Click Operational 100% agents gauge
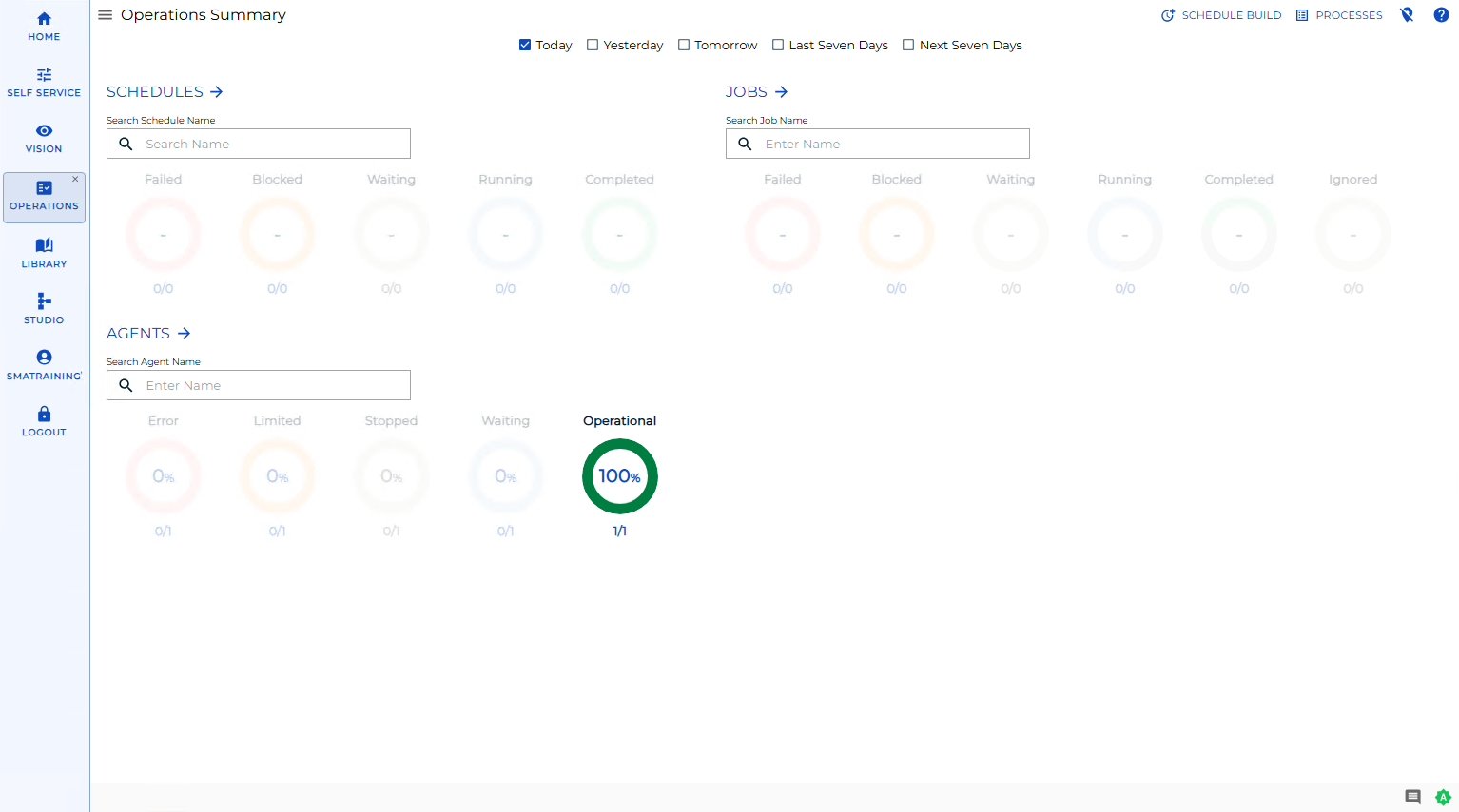Image resolution: width=1459 pixels, height=812 pixels. click(620, 476)
